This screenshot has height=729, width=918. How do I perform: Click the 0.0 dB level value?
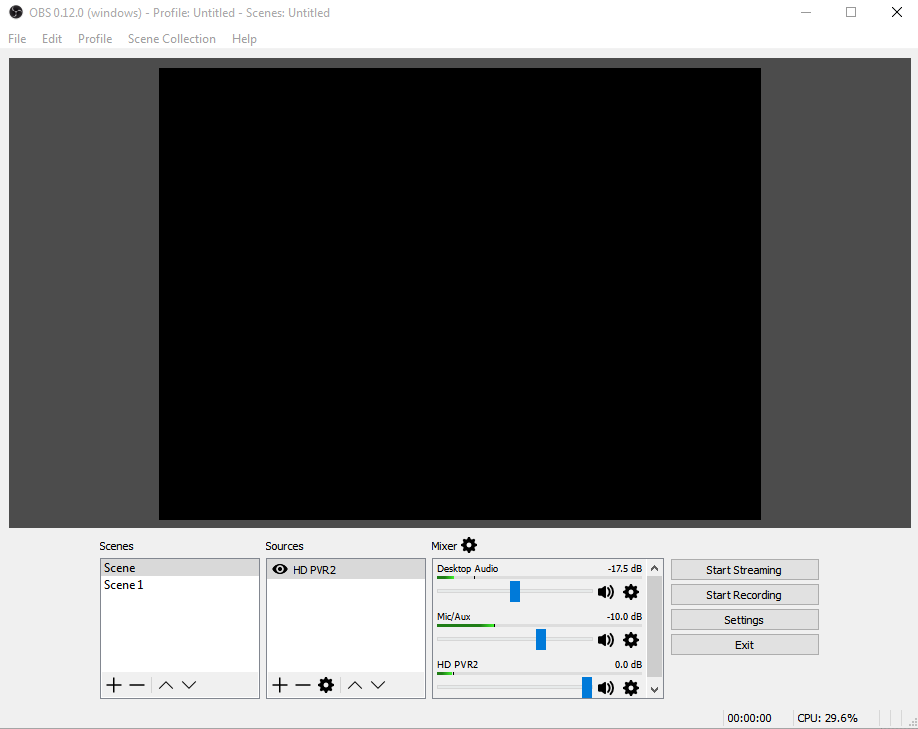point(628,665)
